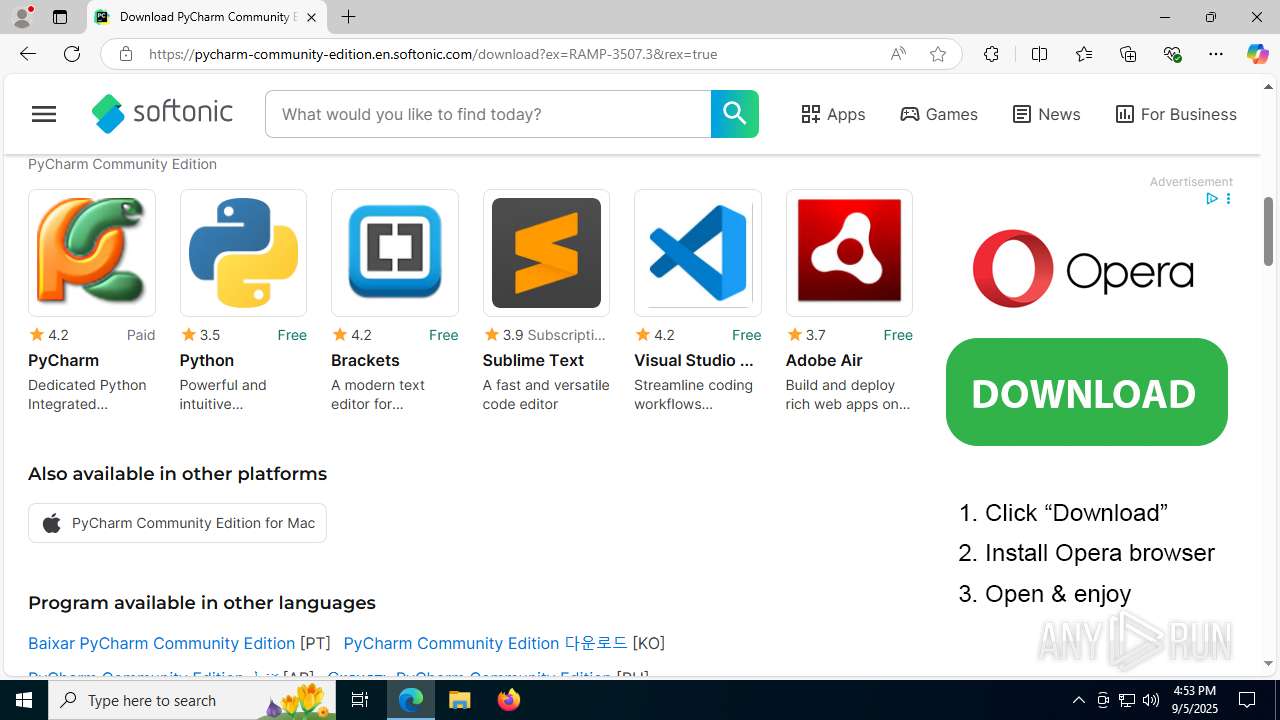Open Collections in Edge toolbar
The image size is (1280, 720).
(1128, 54)
